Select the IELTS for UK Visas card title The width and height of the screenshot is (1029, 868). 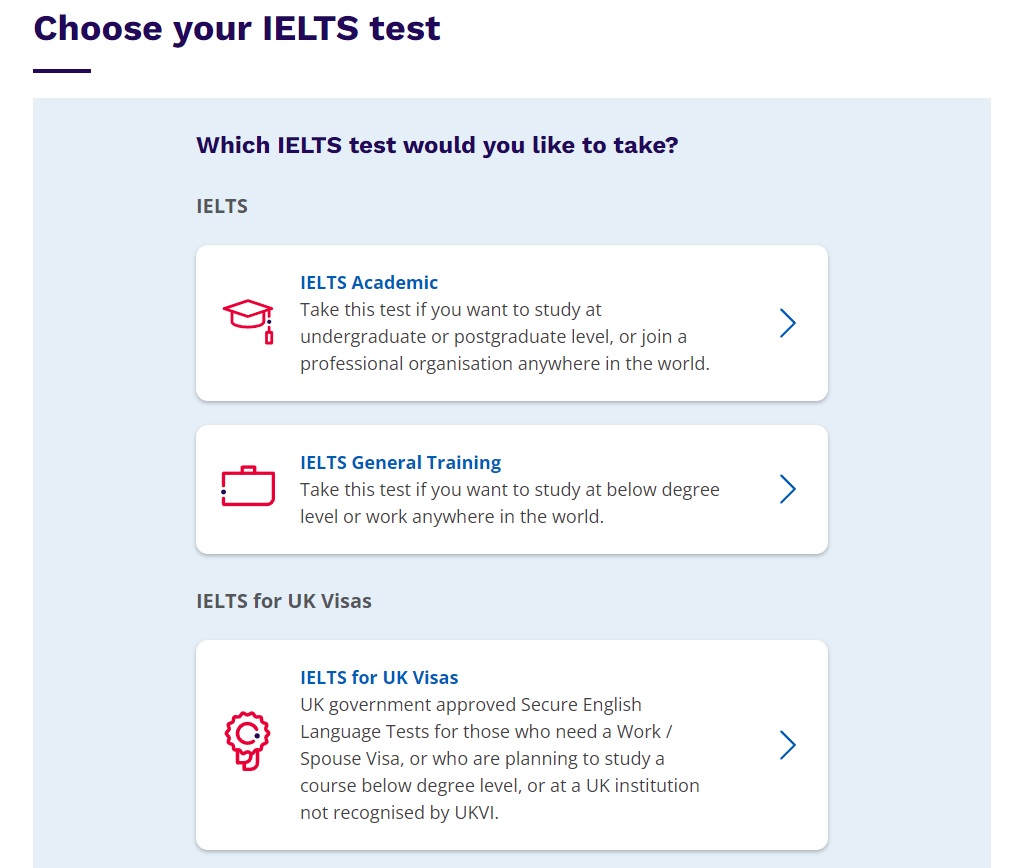coord(379,677)
